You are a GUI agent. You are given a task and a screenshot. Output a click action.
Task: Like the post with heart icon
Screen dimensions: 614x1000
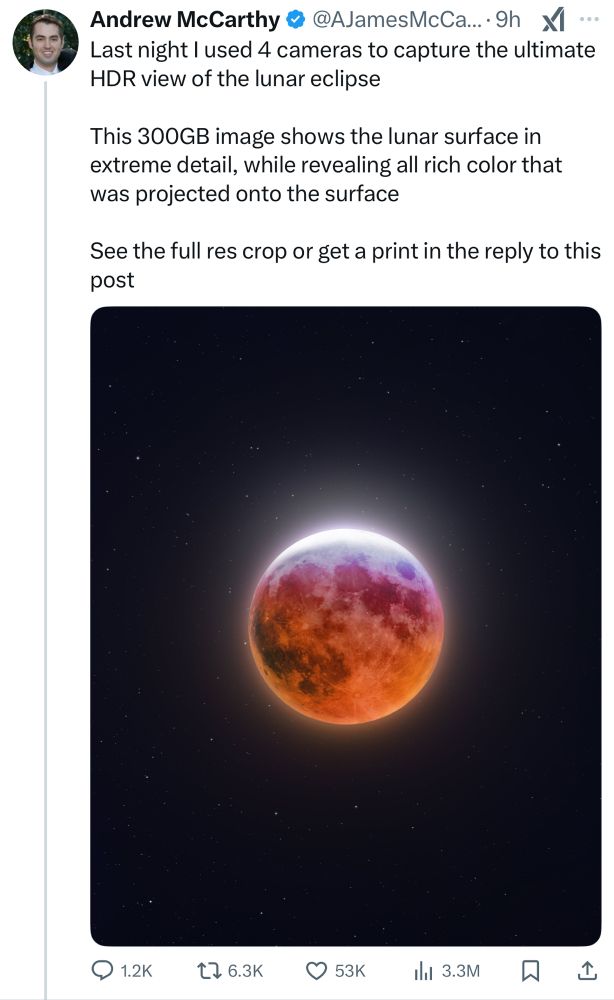tap(317, 970)
